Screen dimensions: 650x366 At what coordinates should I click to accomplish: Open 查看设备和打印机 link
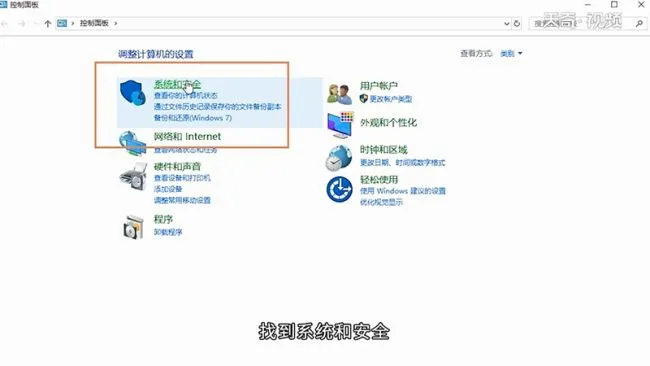coord(182,178)
